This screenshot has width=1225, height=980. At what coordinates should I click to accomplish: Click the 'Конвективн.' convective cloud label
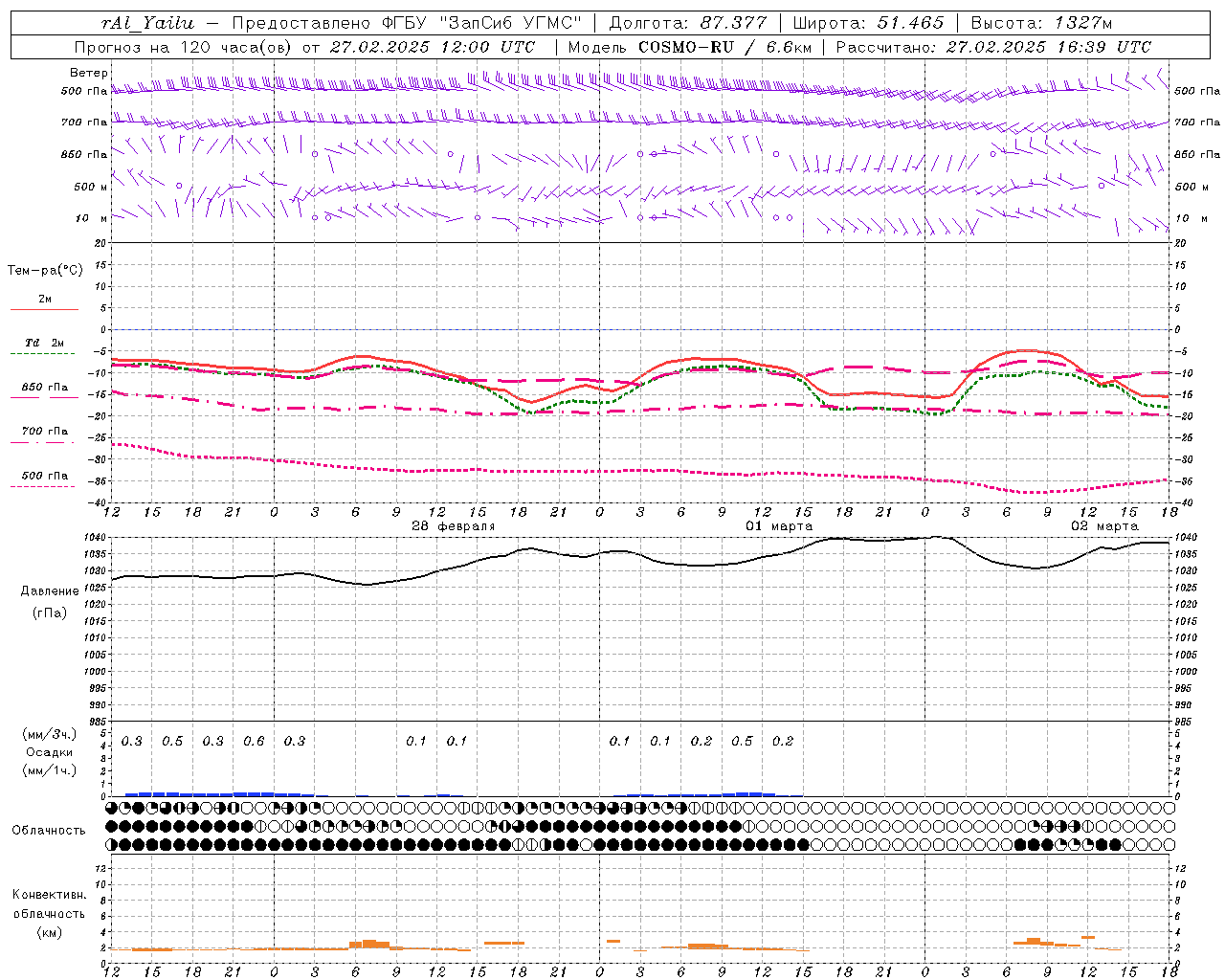50,895
